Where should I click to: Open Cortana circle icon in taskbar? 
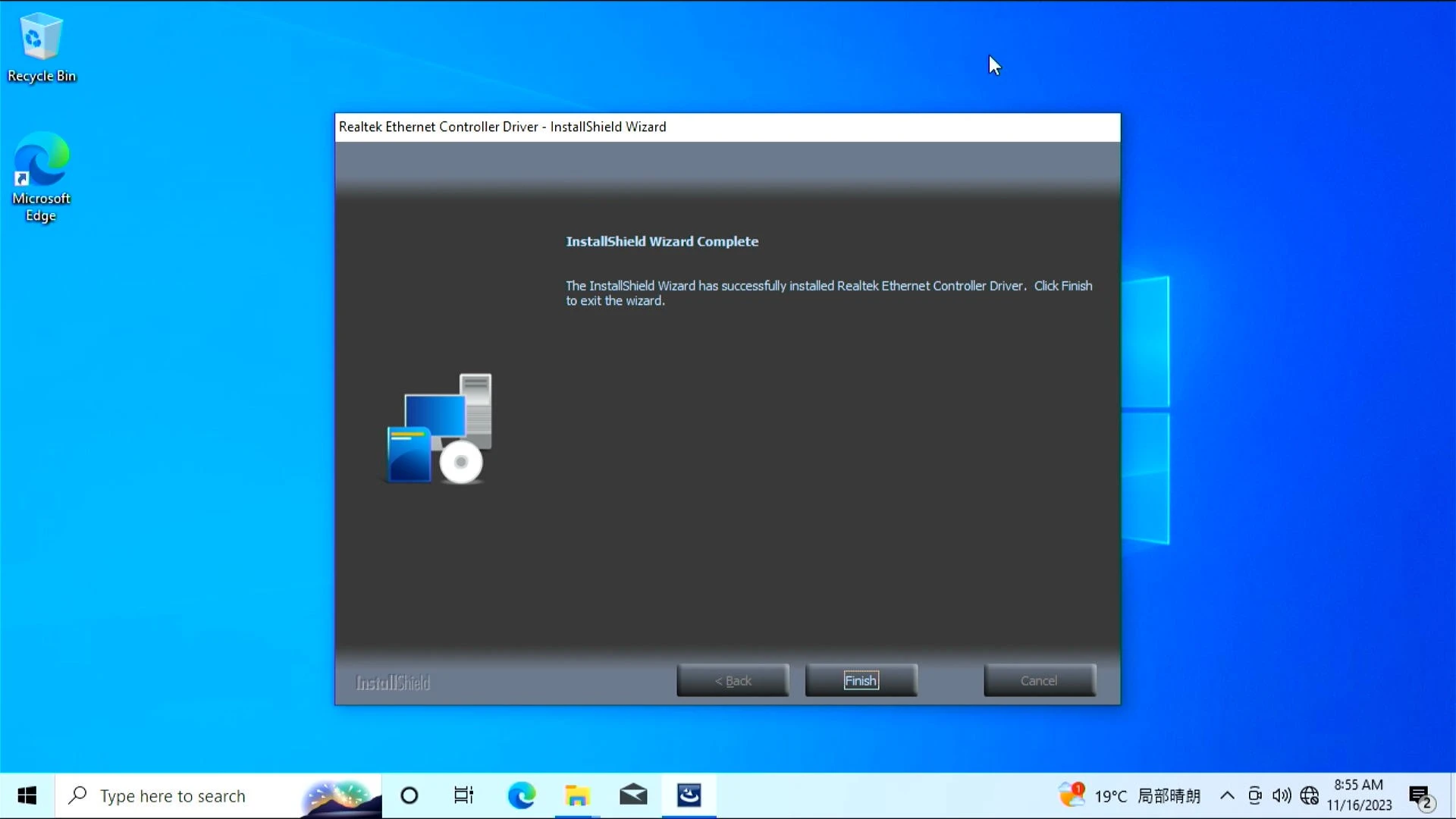[409, 795]
